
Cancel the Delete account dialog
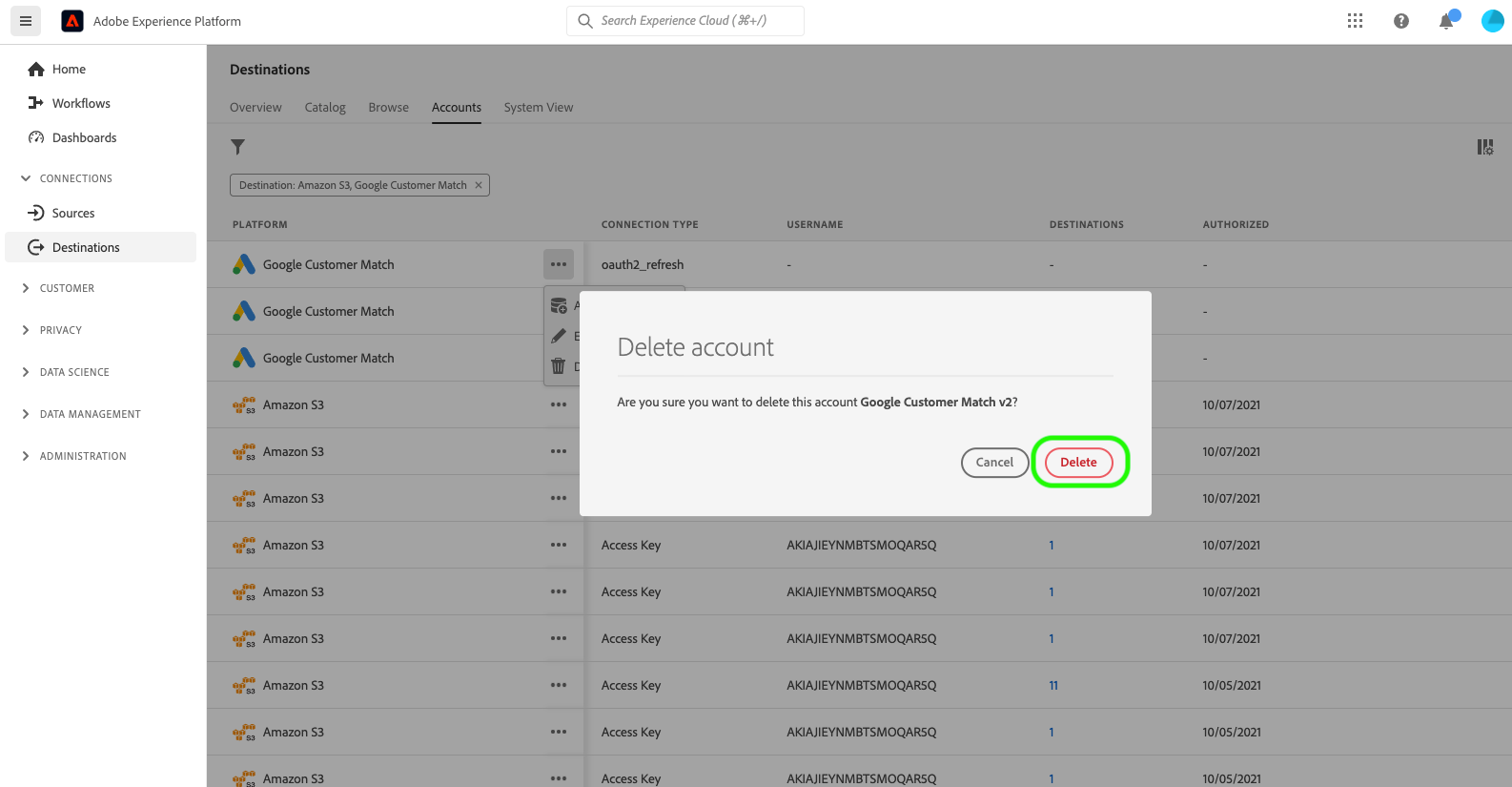pyautogui.click(x=994, y=463)
